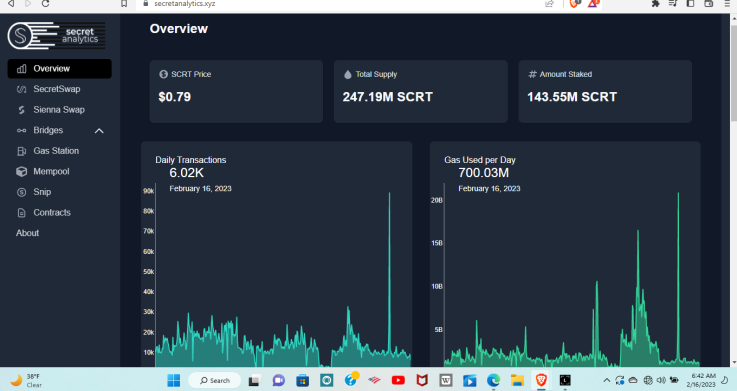Open File Explorer from the taskbar

[x=517, y=380]
